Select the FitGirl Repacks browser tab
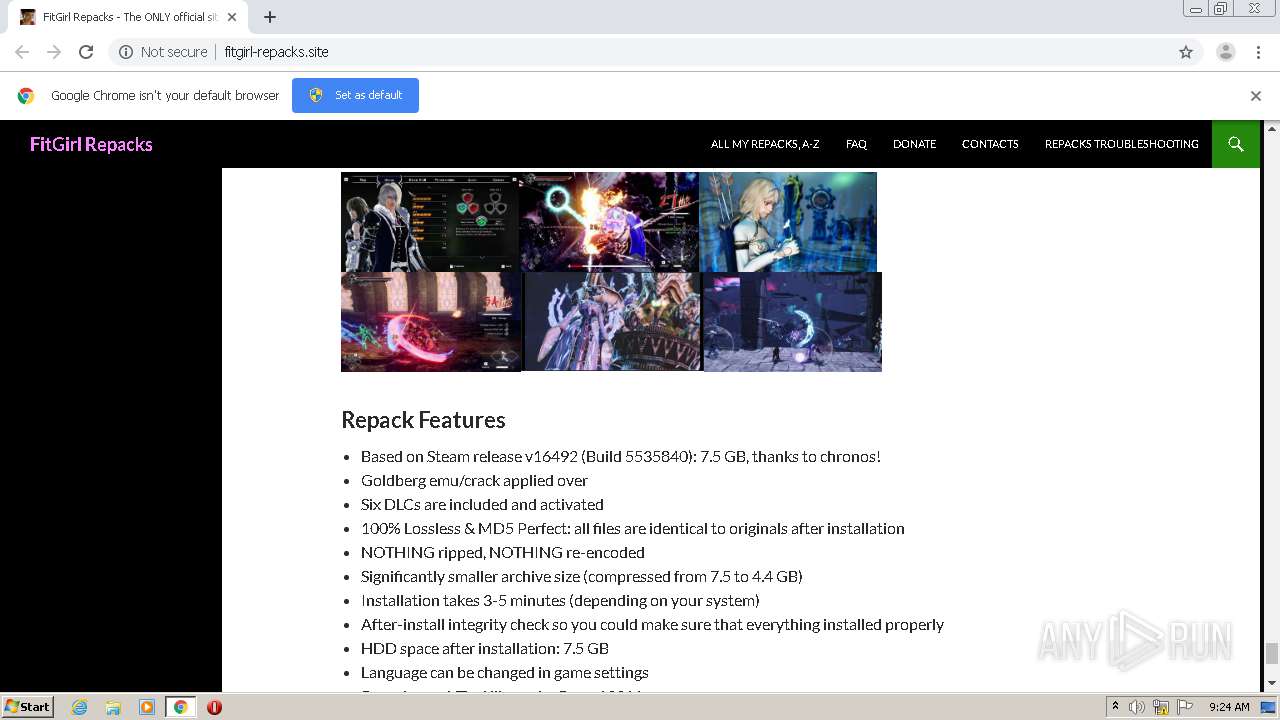This screenshot has height=720, width=1280. click(128, 17)
